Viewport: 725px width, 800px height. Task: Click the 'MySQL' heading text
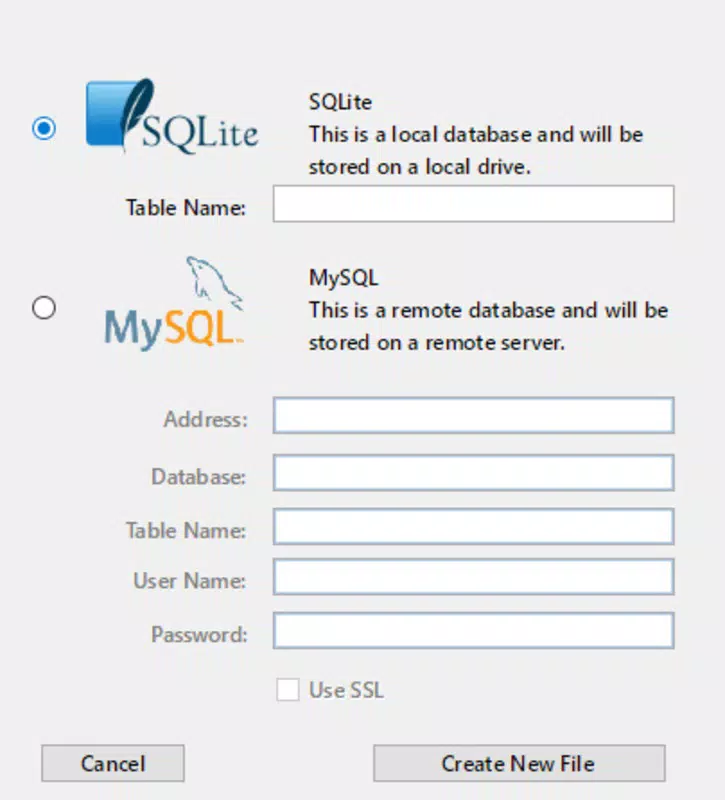coord(343,278)
